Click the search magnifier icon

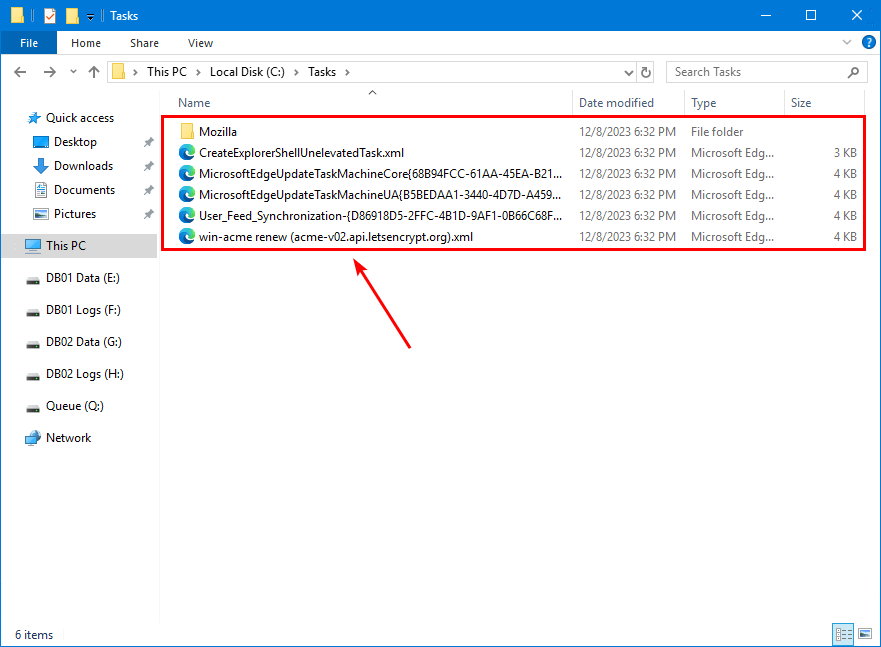click(853, 72)
